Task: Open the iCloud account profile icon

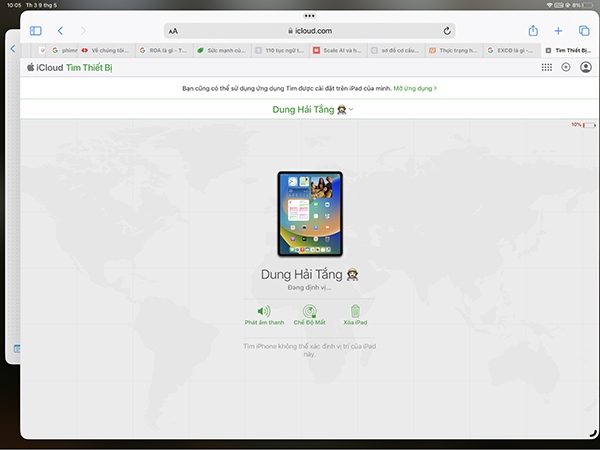Action: point(585,67)
